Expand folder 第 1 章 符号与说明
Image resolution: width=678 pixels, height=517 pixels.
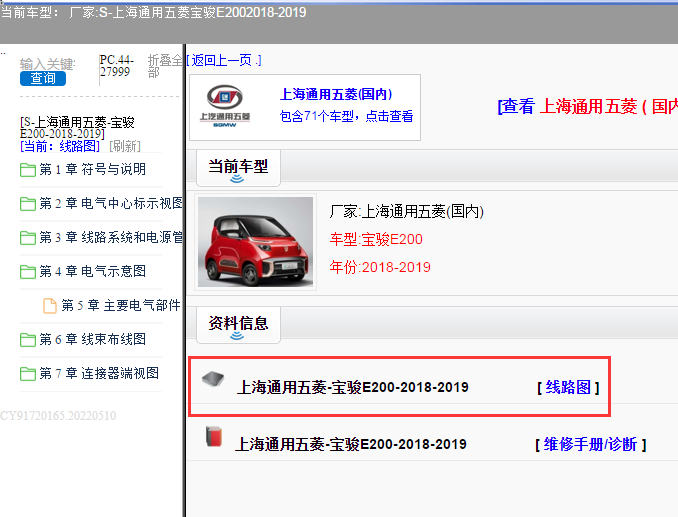pyautogui.click(x=93, y=169)
